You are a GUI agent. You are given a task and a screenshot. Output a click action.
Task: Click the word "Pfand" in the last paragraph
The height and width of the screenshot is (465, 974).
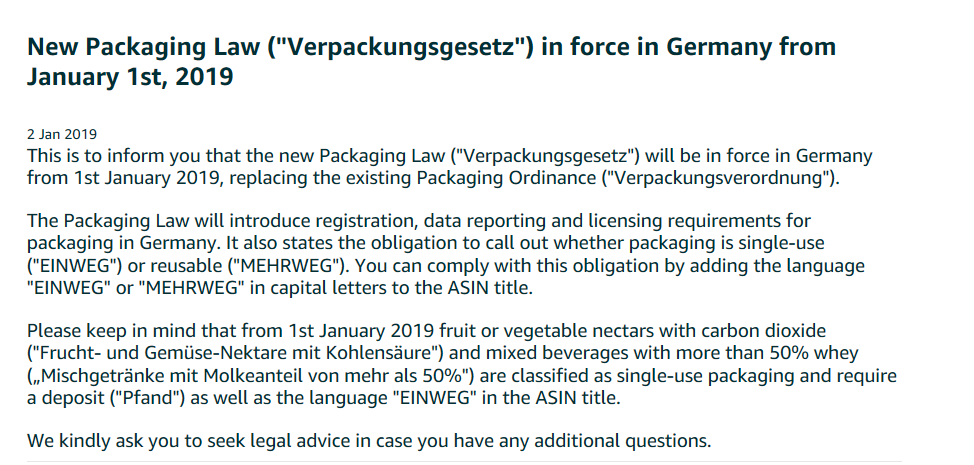(x=148, y=398)
